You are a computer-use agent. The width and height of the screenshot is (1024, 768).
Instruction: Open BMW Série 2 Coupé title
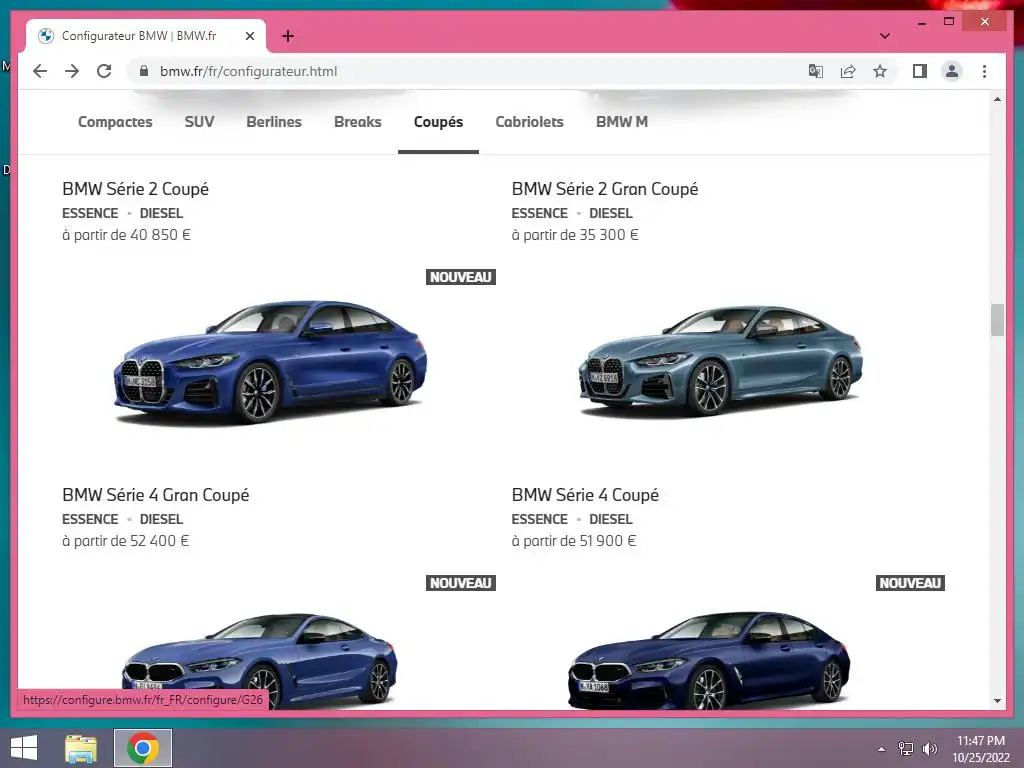coord(135,189)
